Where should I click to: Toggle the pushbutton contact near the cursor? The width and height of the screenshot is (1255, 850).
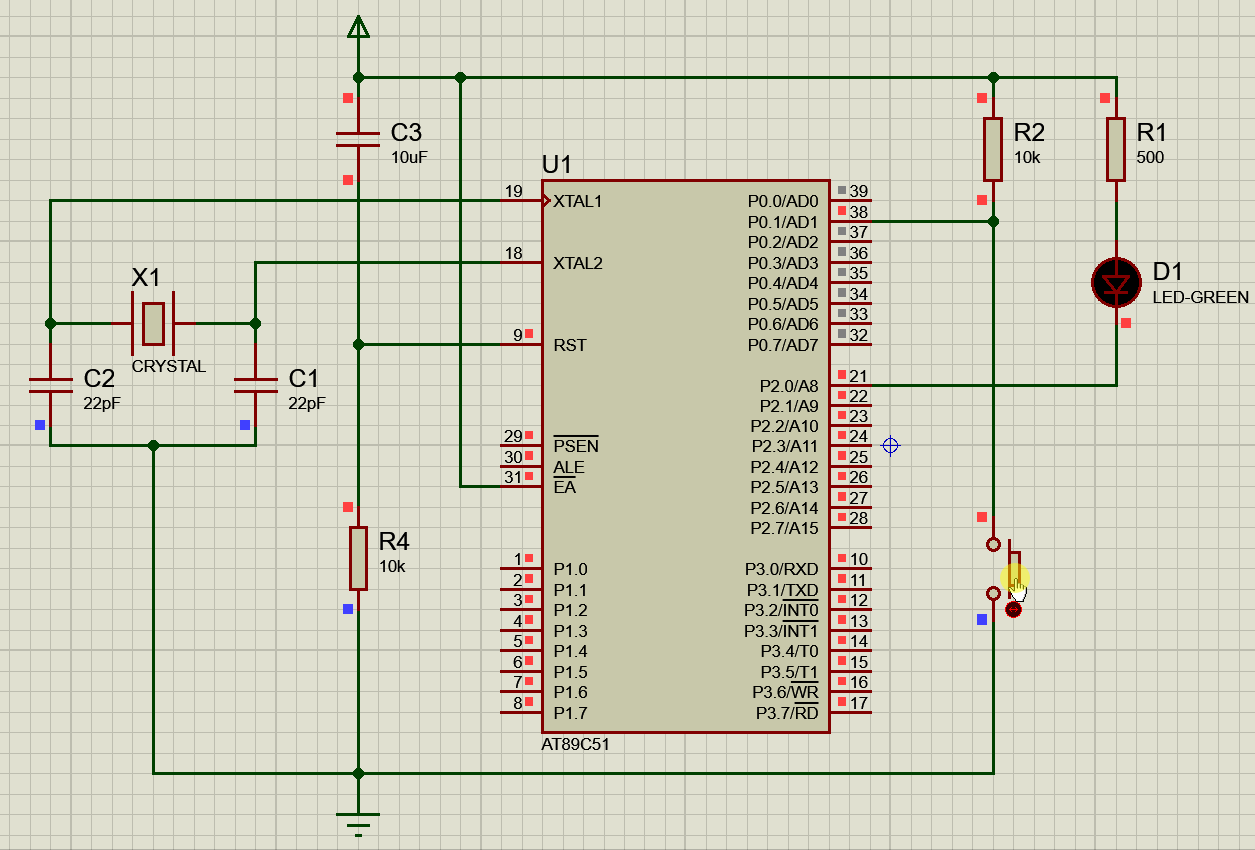click(x=1012, y=575)
